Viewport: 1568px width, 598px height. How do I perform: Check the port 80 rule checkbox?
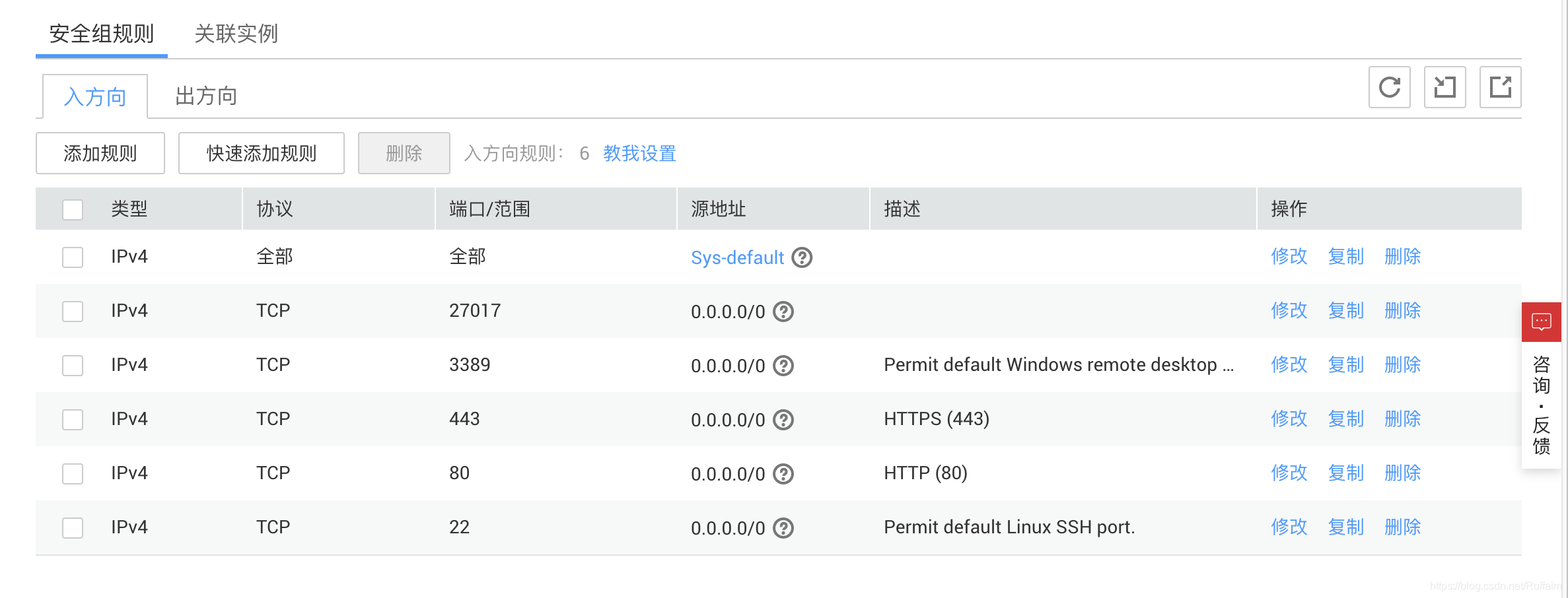73,474
